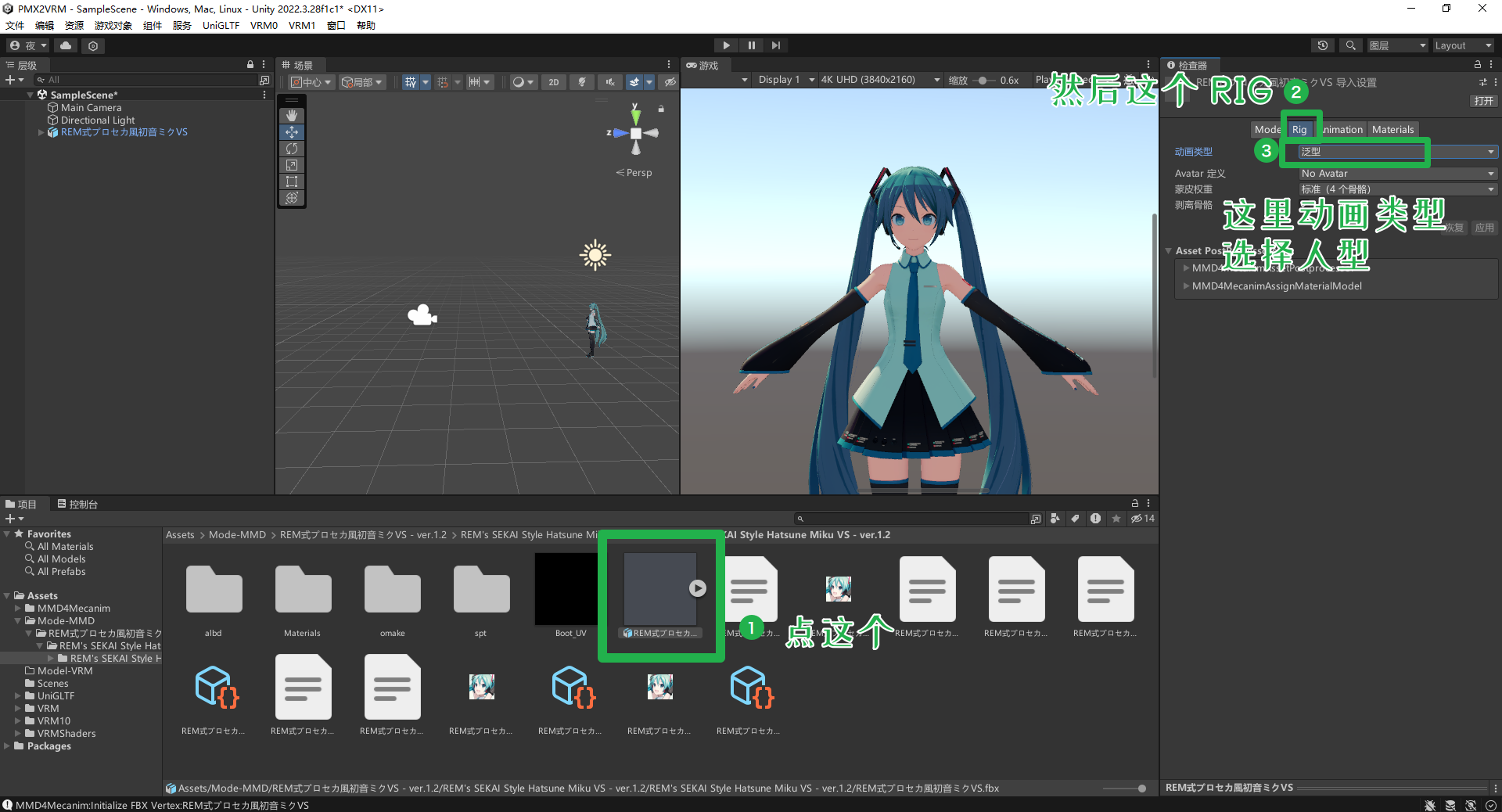Viewport: 1502px width, 812px height.
Task: Open the pivot Center dropdown
Action: pos(311,82)
